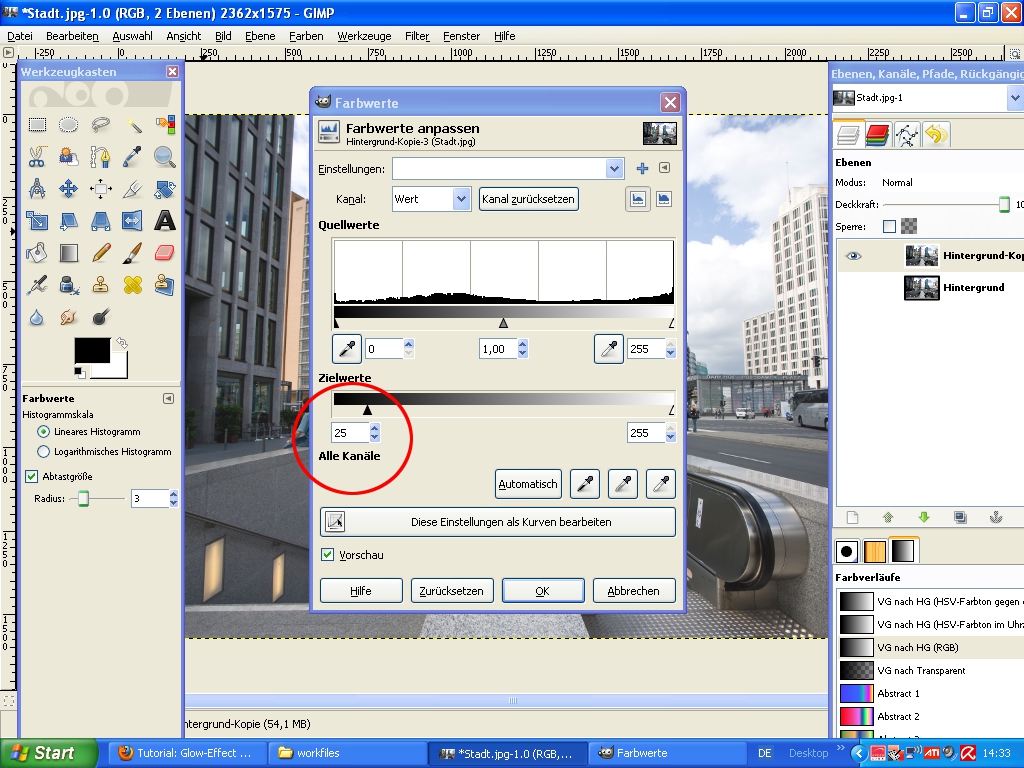Confirm levels with OK button
The height and width of the screenshot is (768, 1024).
(x=543, y=590)
